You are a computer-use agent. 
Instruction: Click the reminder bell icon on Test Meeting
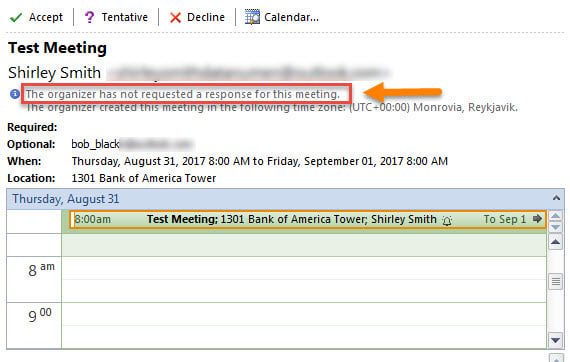[447, 220]
